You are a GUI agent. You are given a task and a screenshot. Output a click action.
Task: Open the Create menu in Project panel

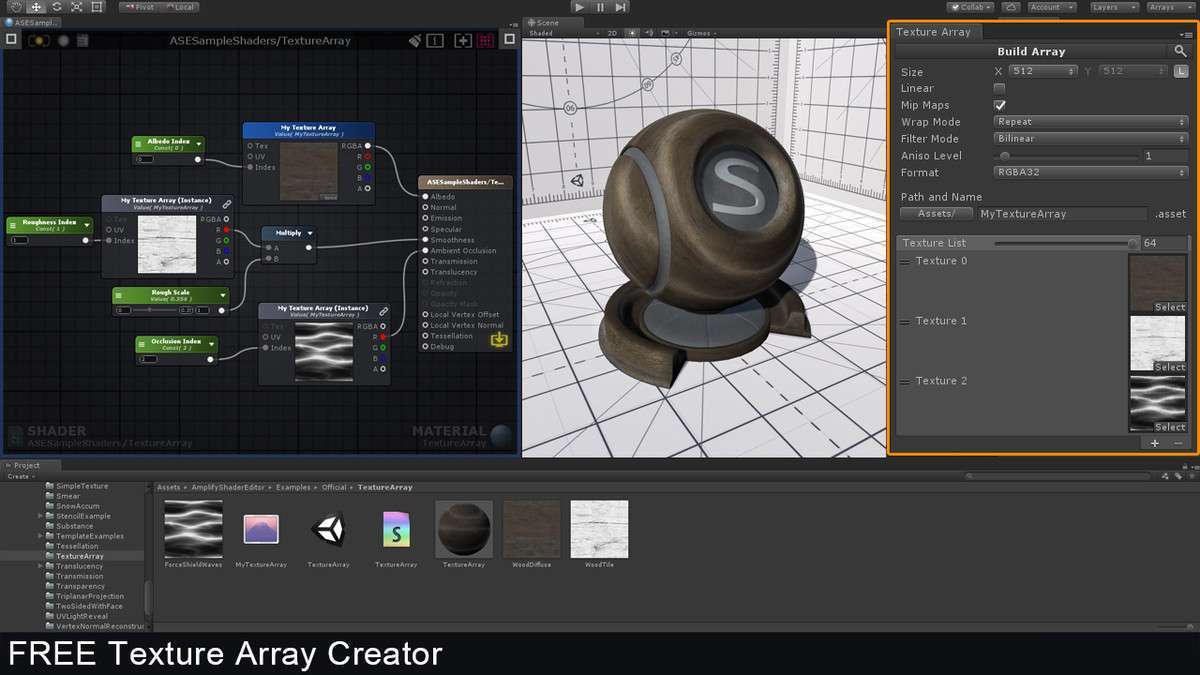(20, 476)
